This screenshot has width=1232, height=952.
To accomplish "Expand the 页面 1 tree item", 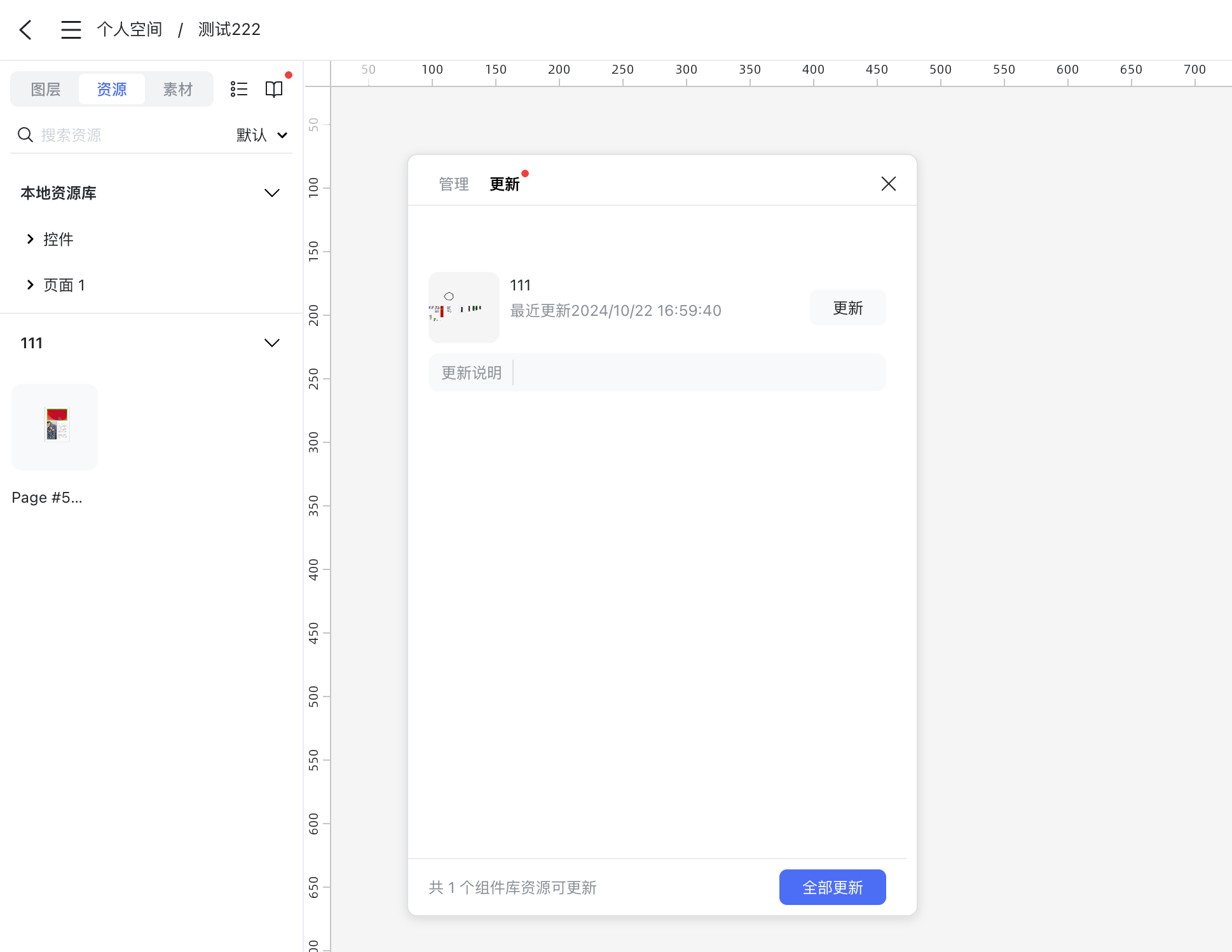I will 30,285.
